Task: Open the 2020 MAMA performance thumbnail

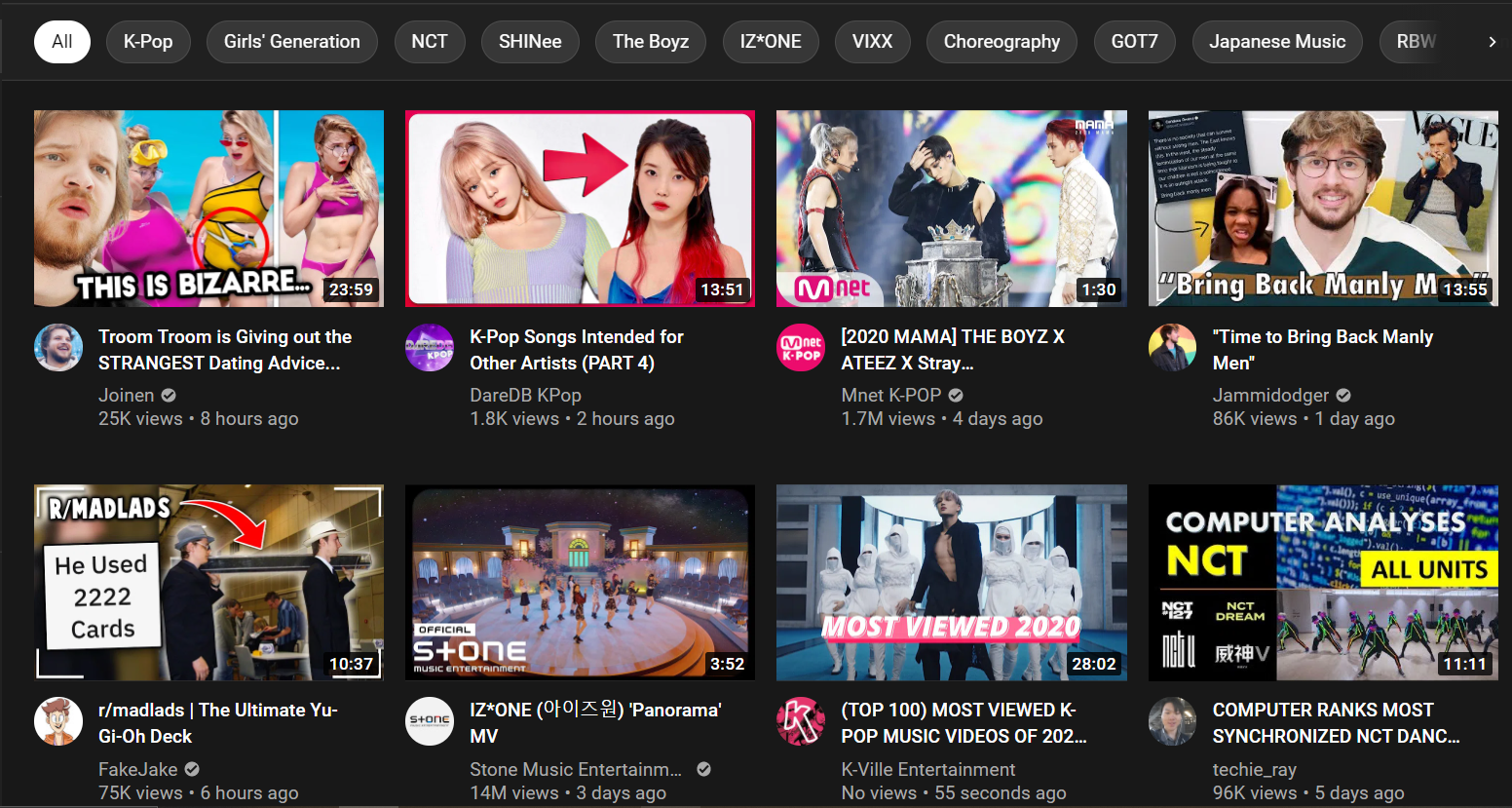Action: (952, 209)
